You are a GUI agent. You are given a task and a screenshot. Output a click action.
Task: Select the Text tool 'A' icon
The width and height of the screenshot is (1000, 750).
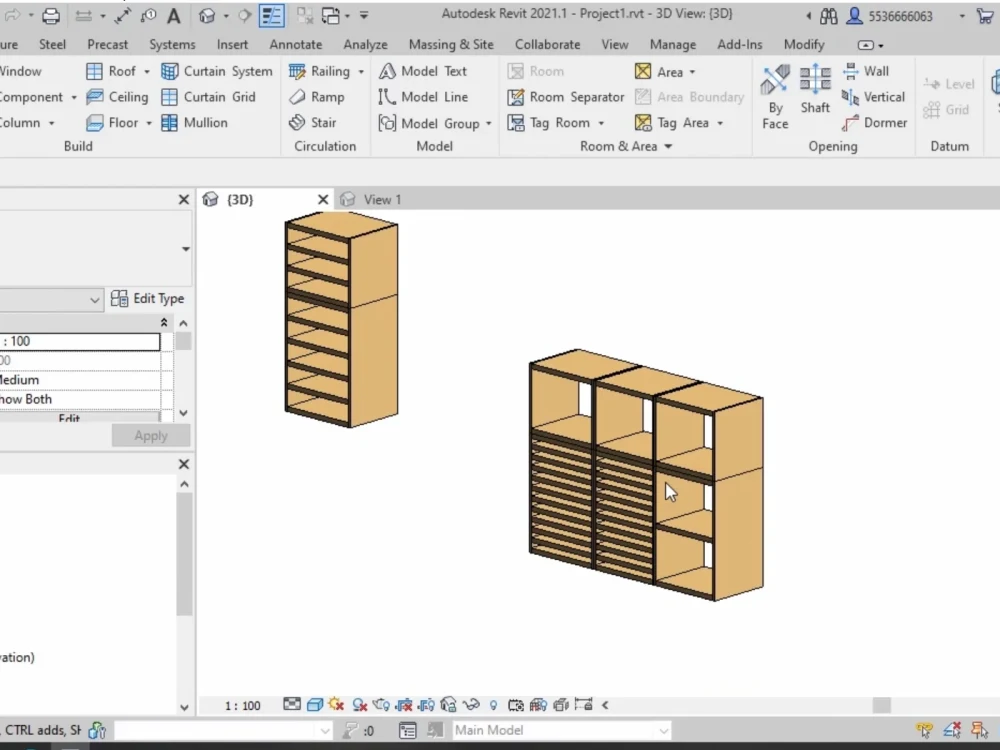pos(173,15)
